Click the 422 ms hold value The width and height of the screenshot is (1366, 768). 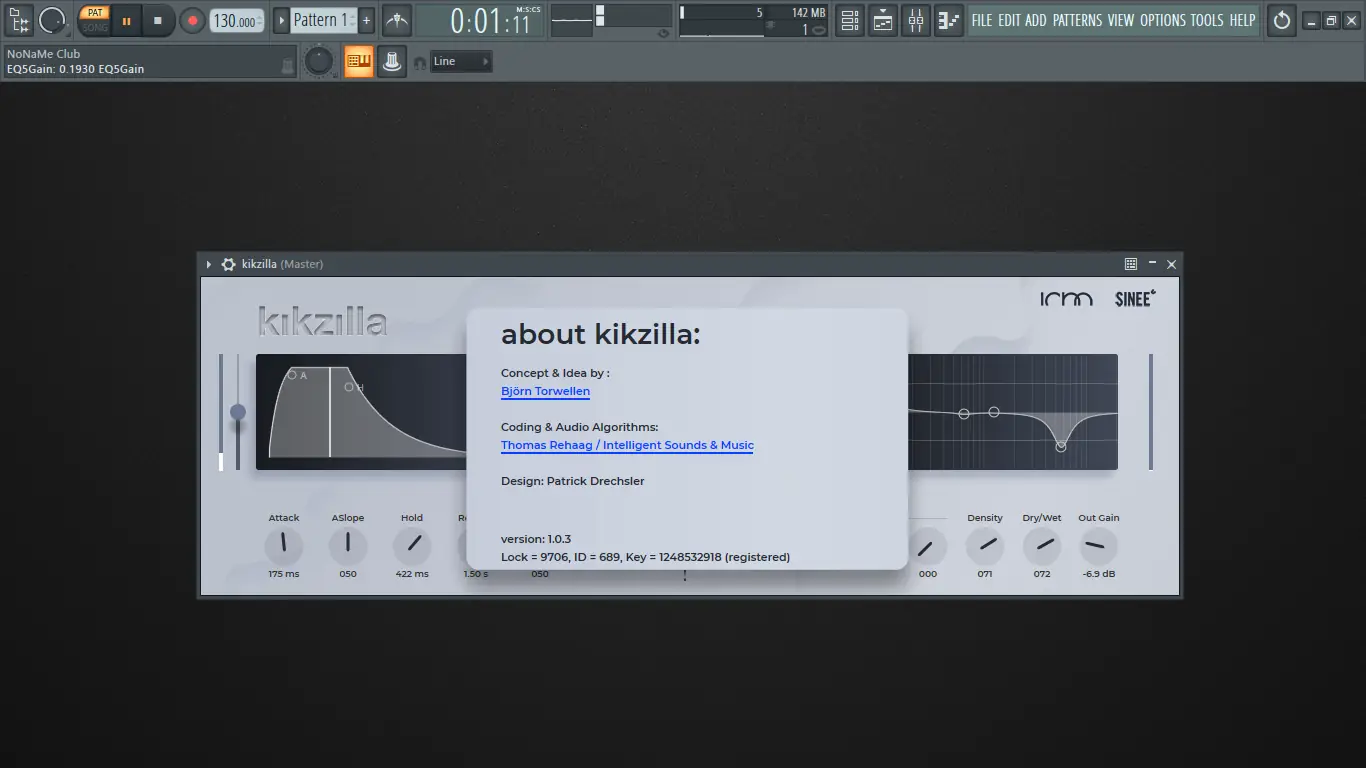pos(412,574)
